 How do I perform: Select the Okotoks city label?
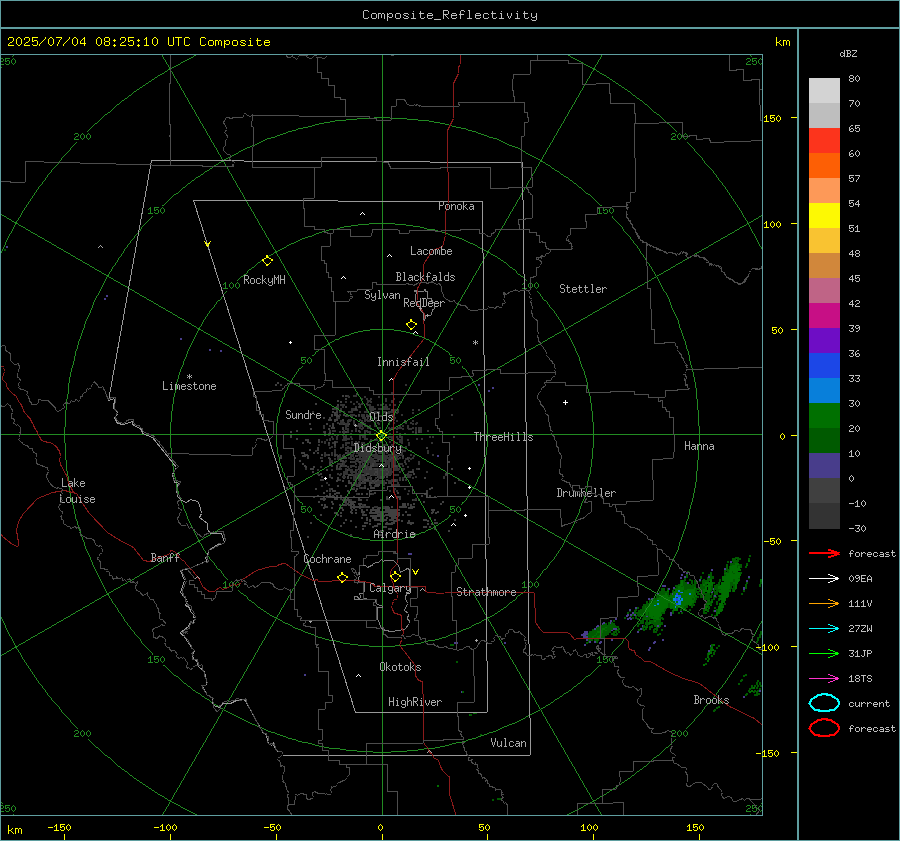(400, 667)
